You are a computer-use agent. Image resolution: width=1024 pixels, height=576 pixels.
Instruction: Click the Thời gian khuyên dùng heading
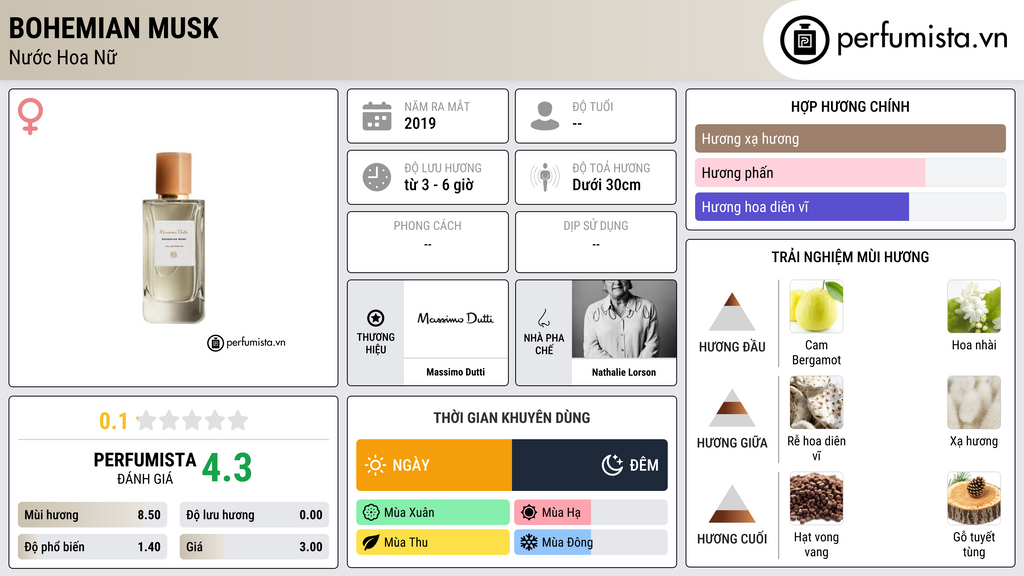coord(512,418)
